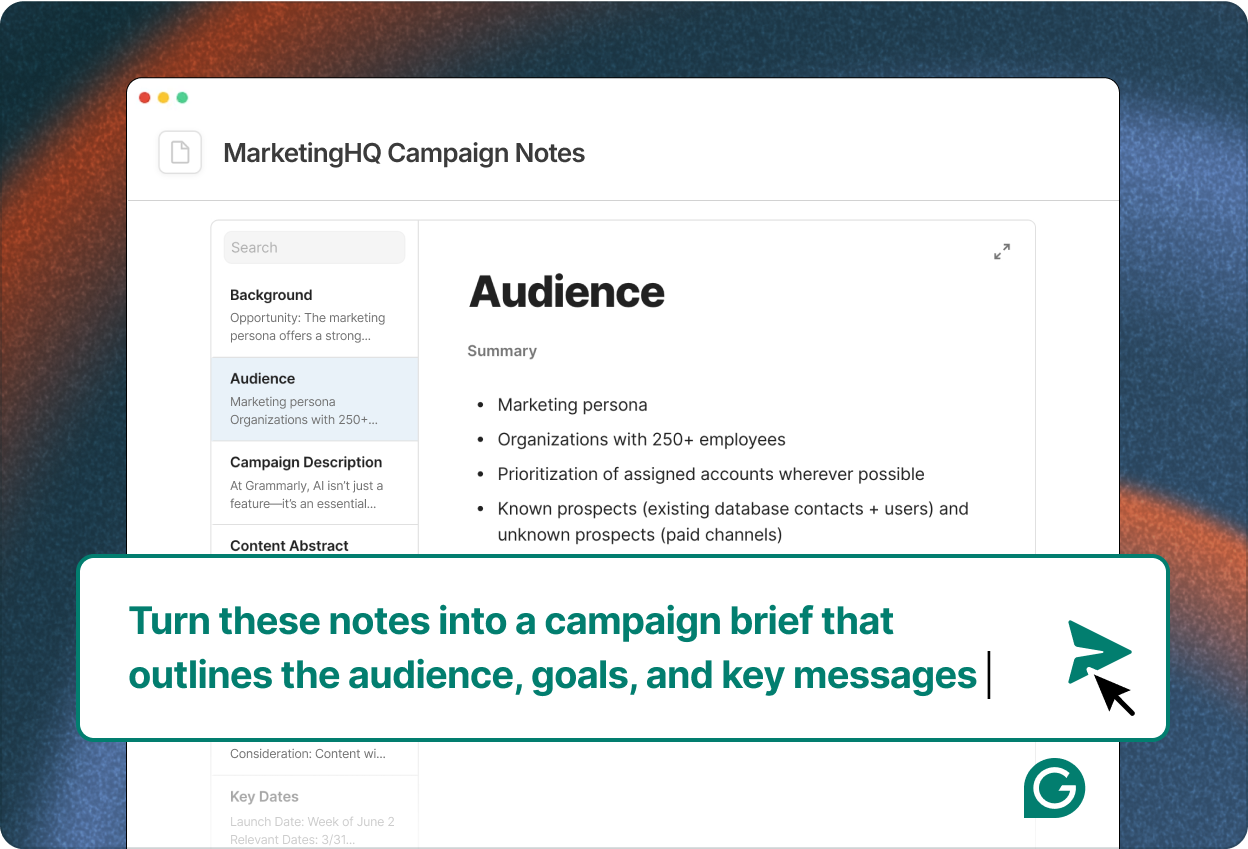Close the window with the red button

pyautogui.click(x=145, y=97)
